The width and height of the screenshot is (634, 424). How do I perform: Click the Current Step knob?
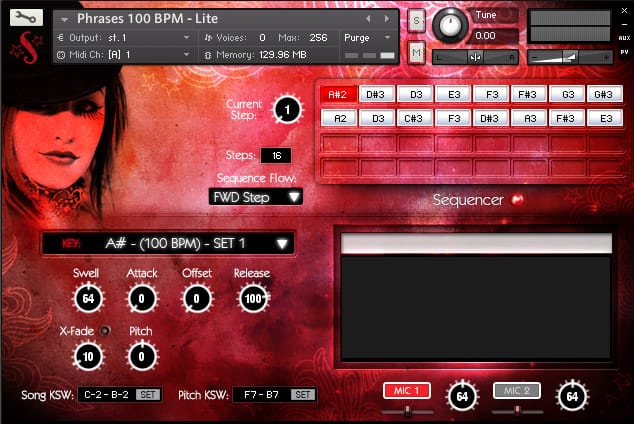(287, 110)
